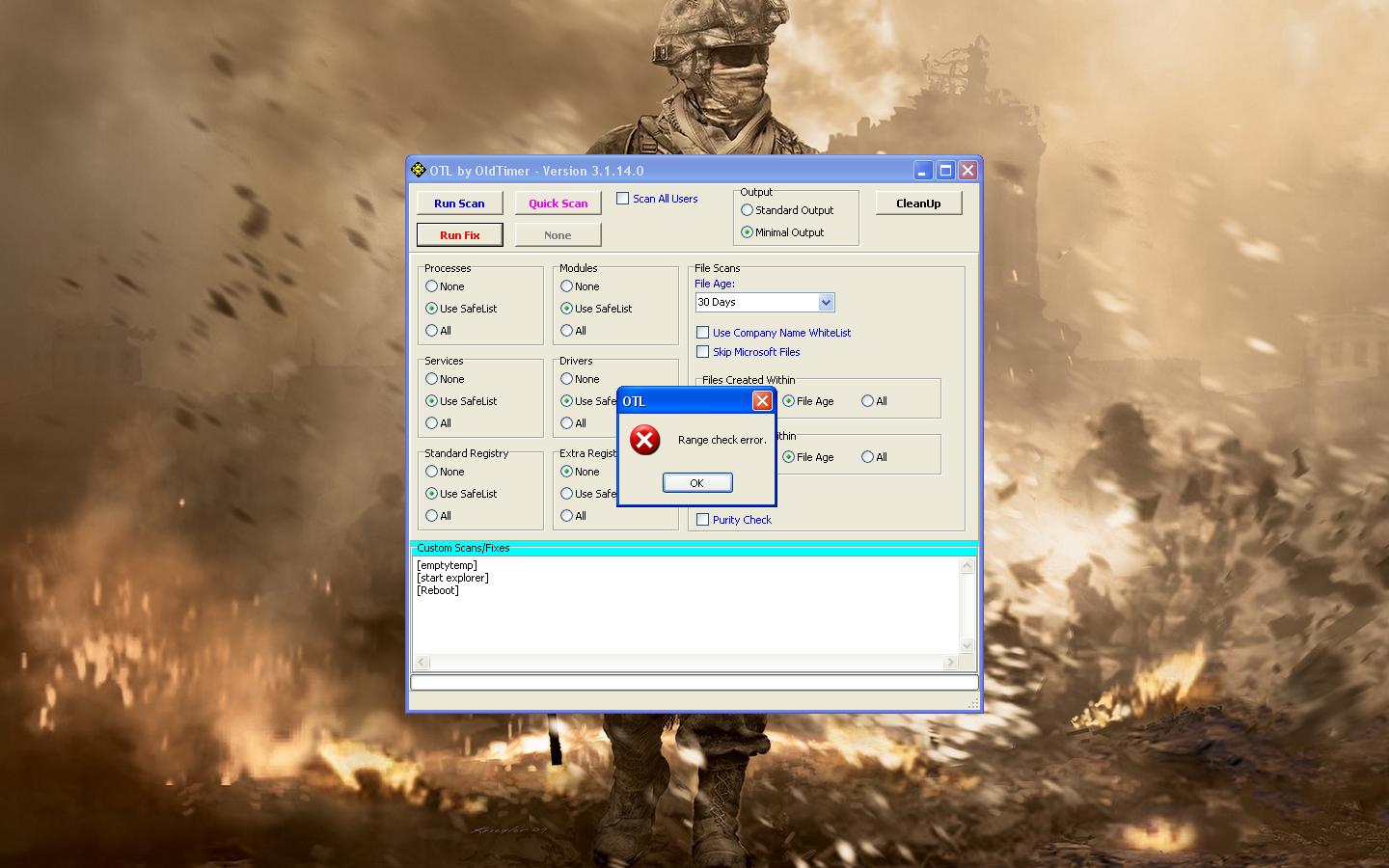Set Extra Registry to All
The width and height of the screenshot is (1389, 868).
(x=566, y=516)
